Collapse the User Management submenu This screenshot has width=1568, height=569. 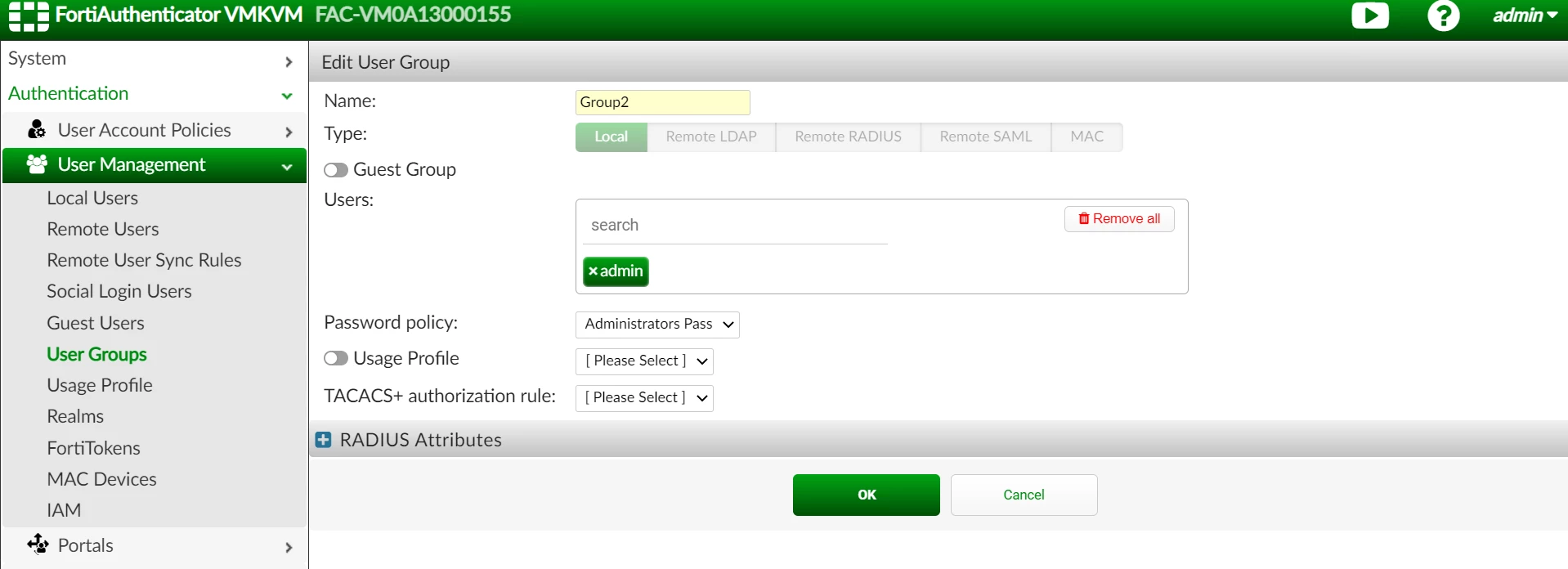155,165
